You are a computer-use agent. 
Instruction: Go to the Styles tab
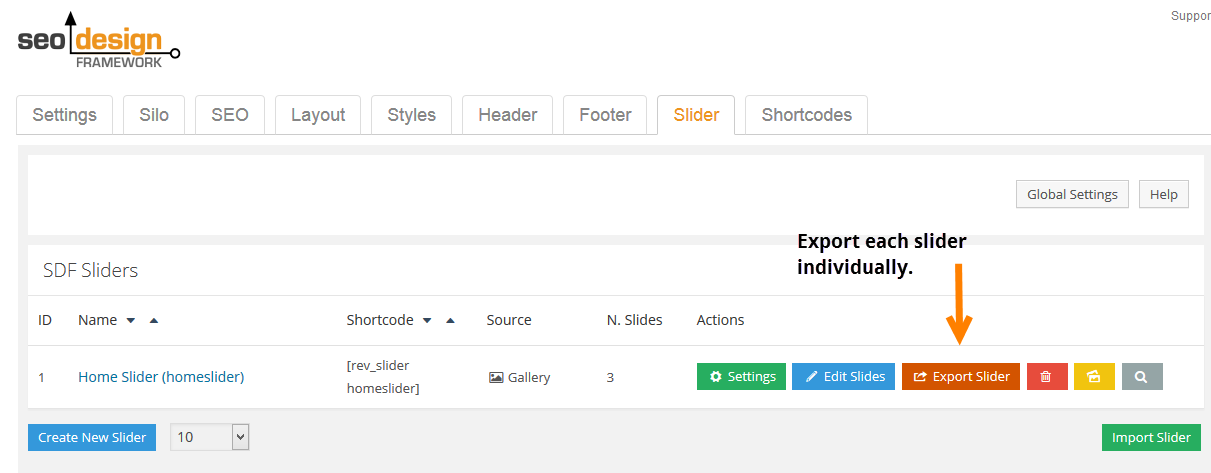click(x=412, y=115)
